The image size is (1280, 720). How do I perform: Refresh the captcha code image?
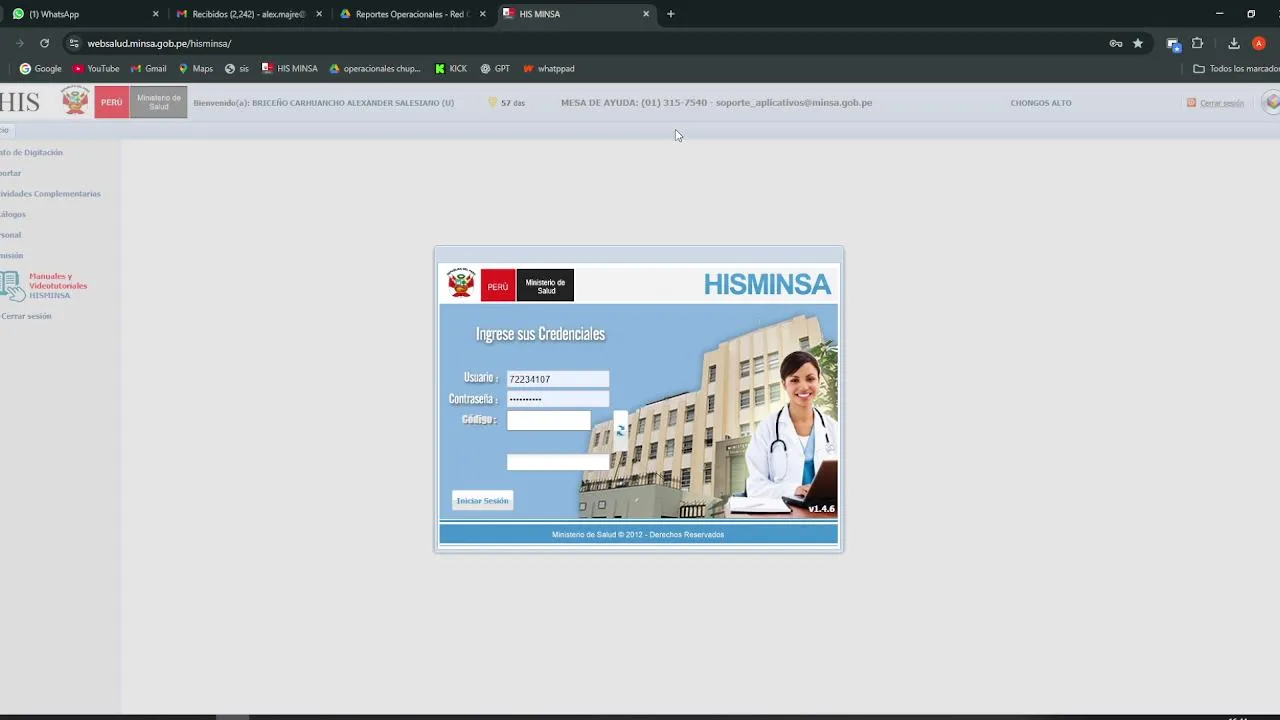click(620, 430)
